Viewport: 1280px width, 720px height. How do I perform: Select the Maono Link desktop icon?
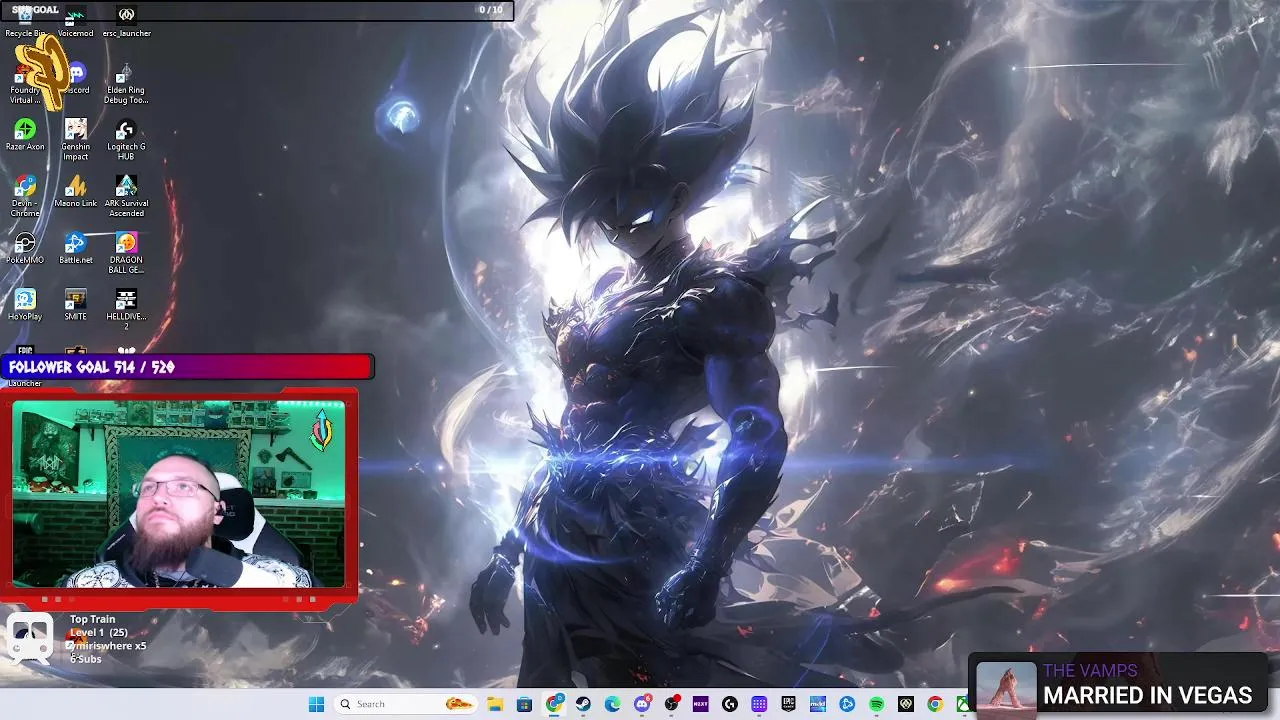[75, 193]
